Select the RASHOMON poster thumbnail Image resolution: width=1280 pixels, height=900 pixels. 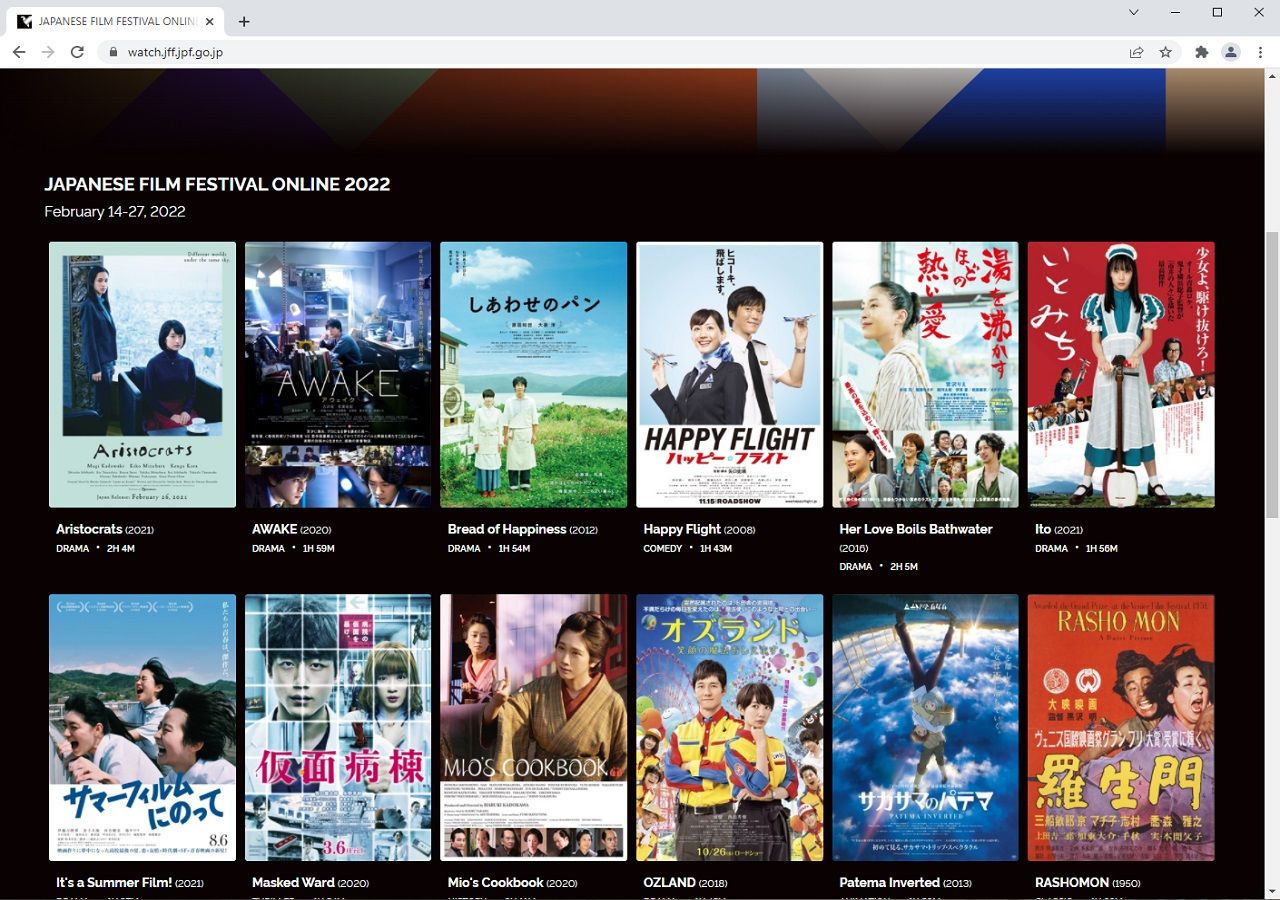[1121, 727]
